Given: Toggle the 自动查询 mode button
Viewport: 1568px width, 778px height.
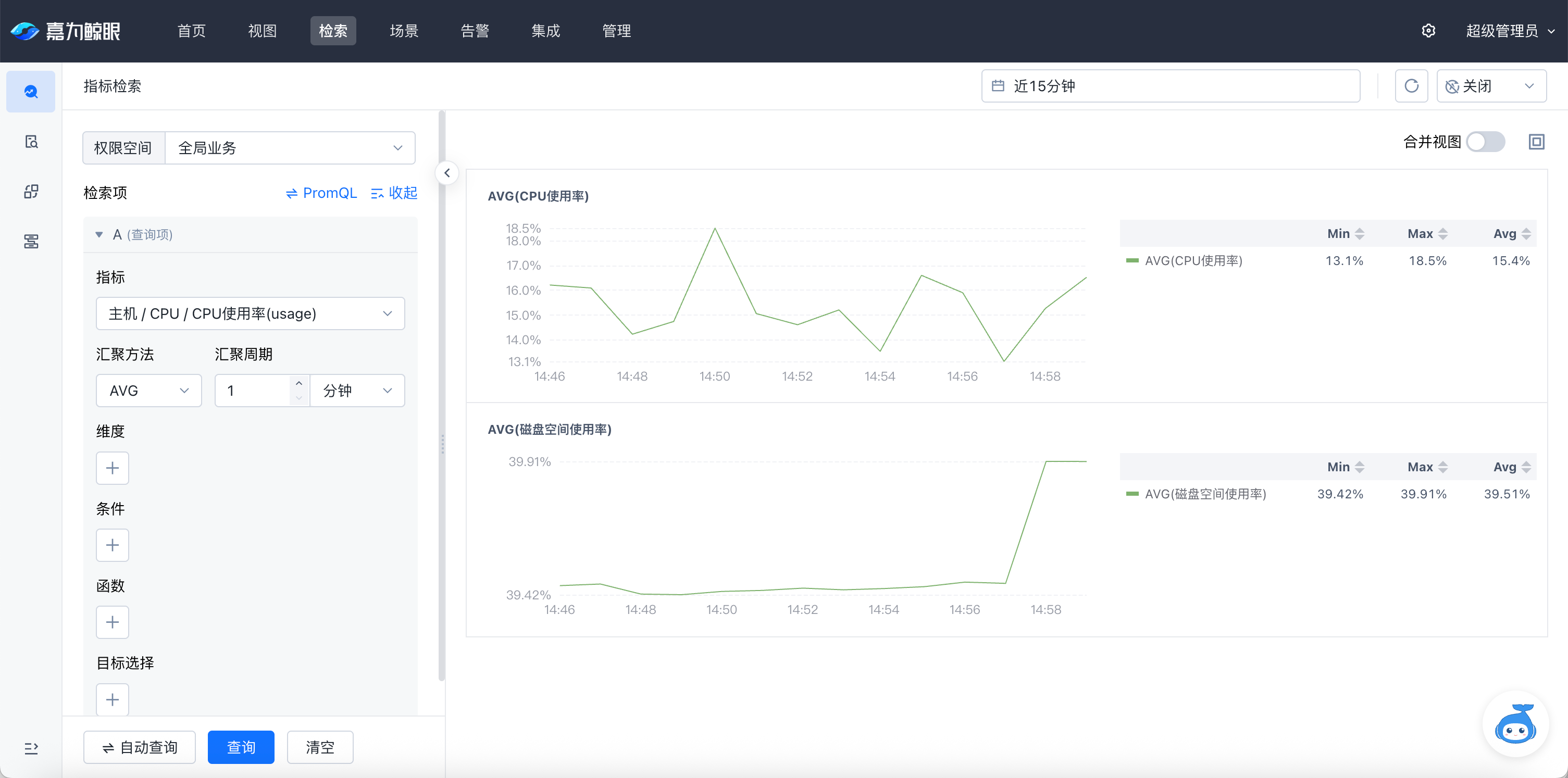Looking at the screenshot, I should (x=140, y=747).
